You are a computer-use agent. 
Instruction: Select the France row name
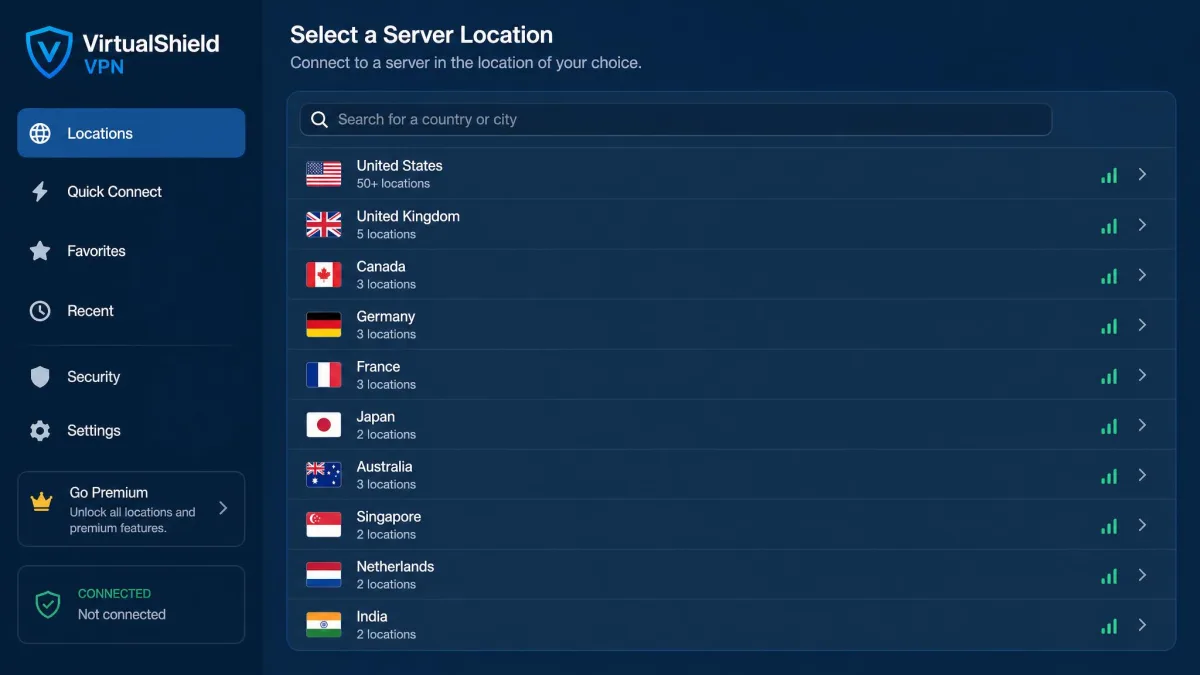point(378,367)
